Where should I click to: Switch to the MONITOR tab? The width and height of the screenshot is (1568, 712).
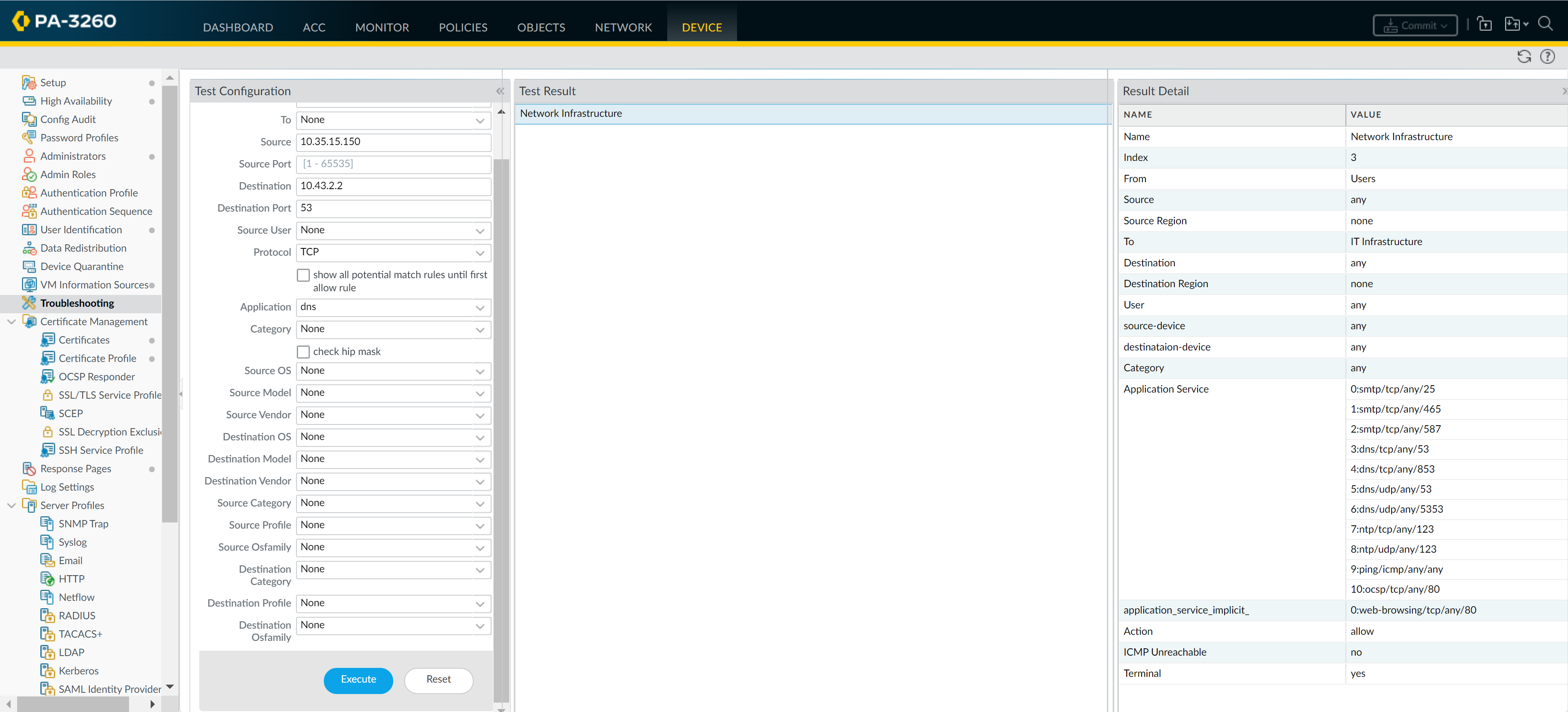click(x=382, y=27)
